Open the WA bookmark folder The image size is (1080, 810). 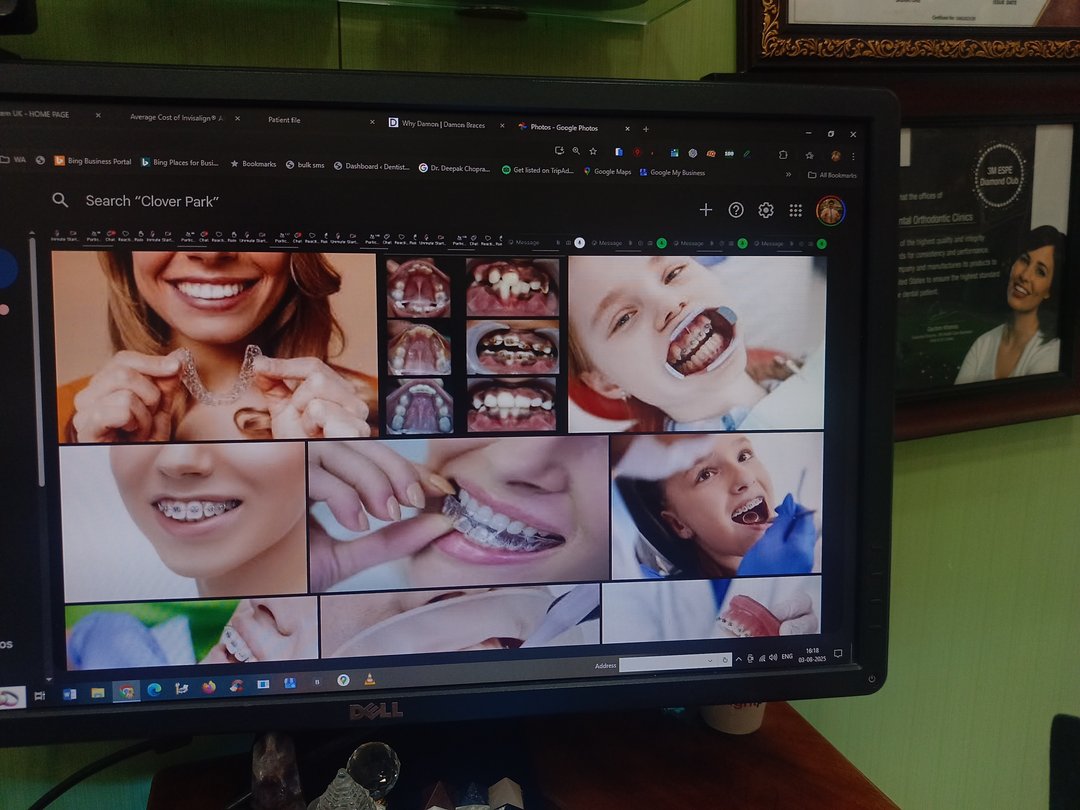14,160
